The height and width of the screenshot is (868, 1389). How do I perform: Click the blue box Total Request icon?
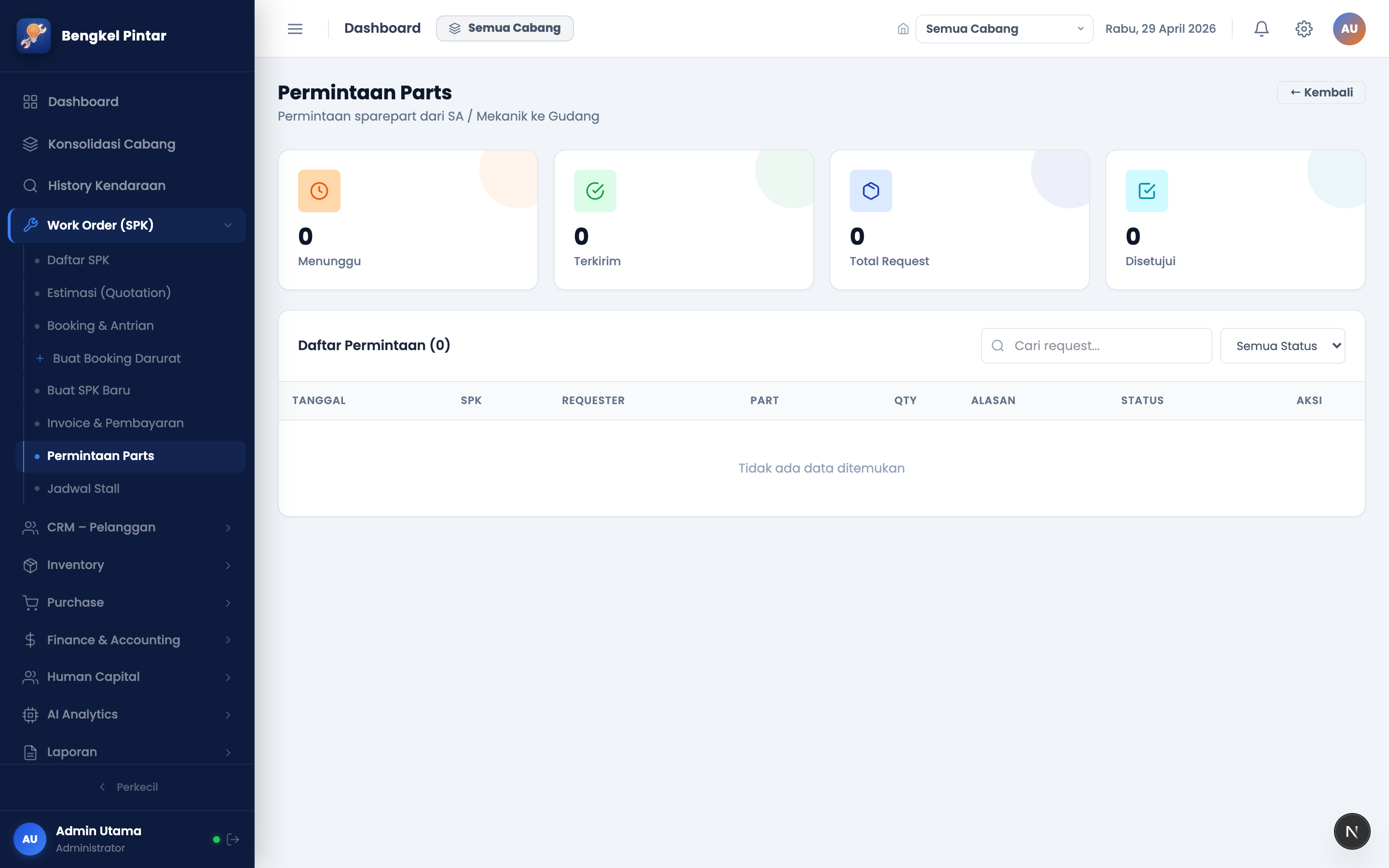click(x=871, y=190)
